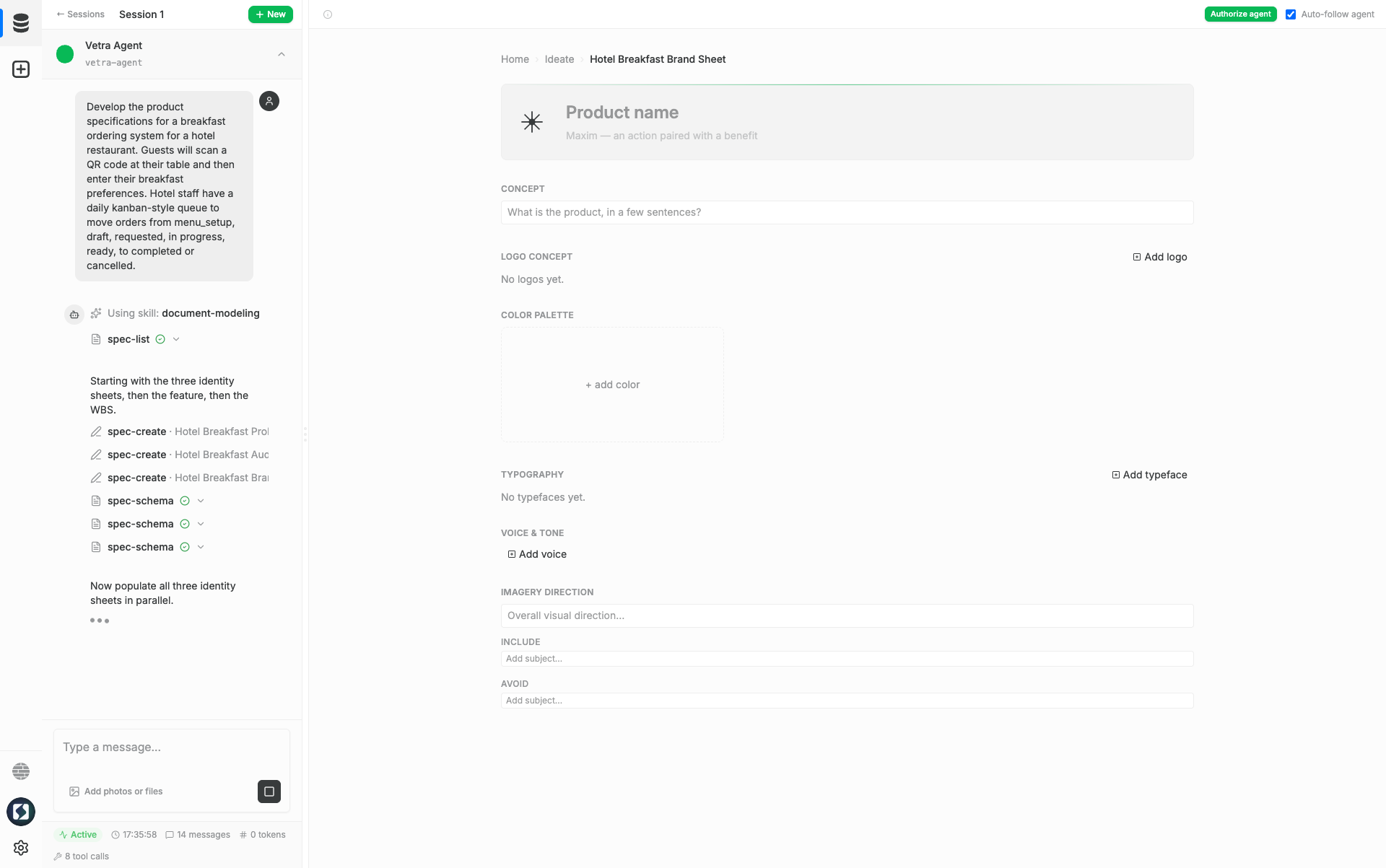Go back to Sessions
This screenshot has width=1386, height=868.
click(x=80, y=14)
